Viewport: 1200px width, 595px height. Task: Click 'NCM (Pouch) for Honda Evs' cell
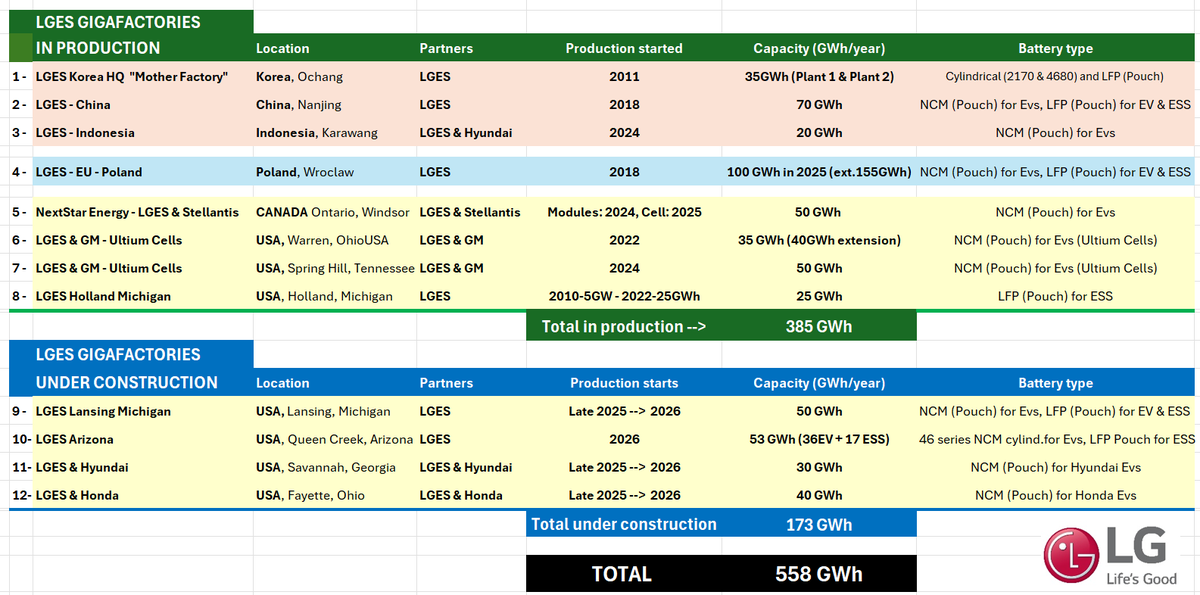[1055, 495]
